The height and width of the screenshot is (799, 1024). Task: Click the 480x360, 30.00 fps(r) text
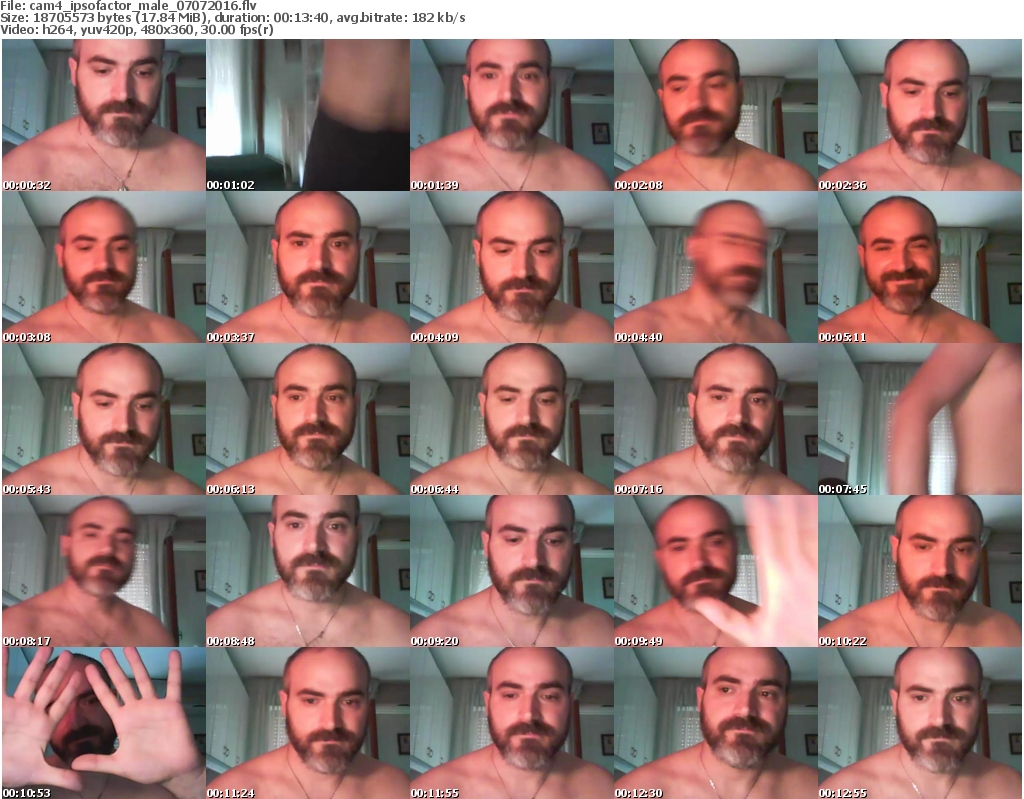coord(205,30)
